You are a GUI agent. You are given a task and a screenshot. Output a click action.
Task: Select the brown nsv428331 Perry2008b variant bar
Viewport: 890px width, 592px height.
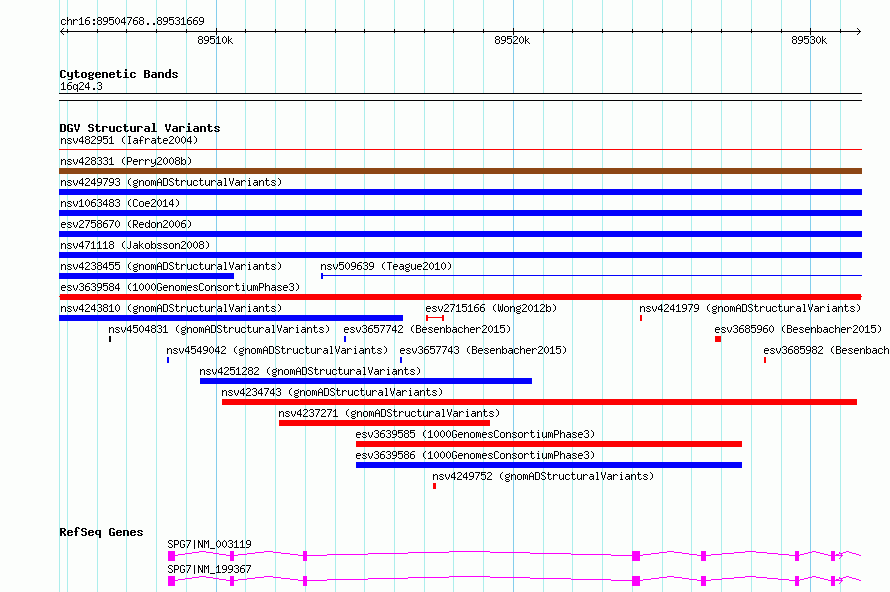(x=460, y=171)
